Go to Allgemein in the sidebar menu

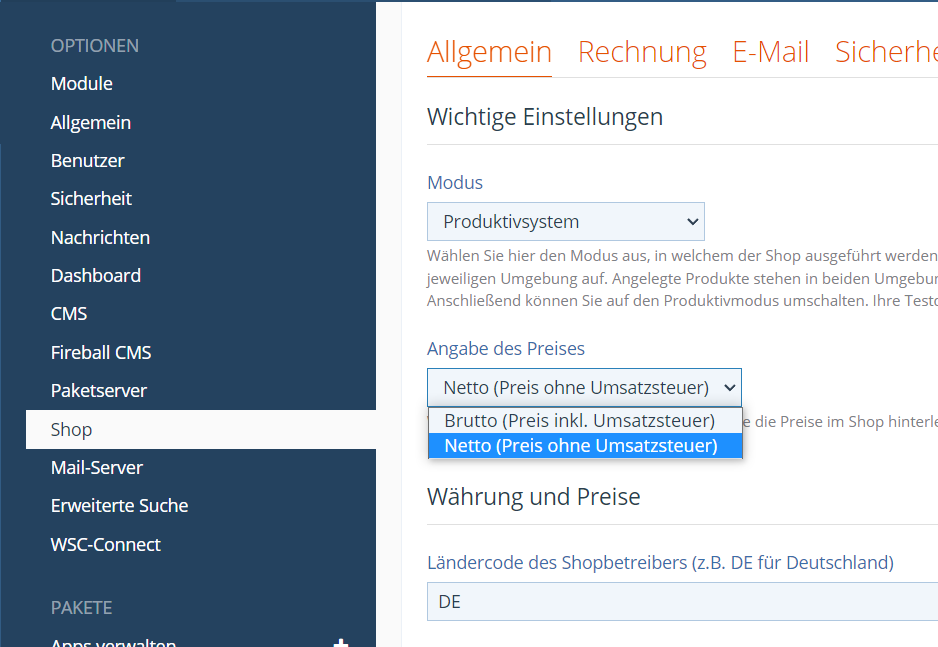point(91,123)
